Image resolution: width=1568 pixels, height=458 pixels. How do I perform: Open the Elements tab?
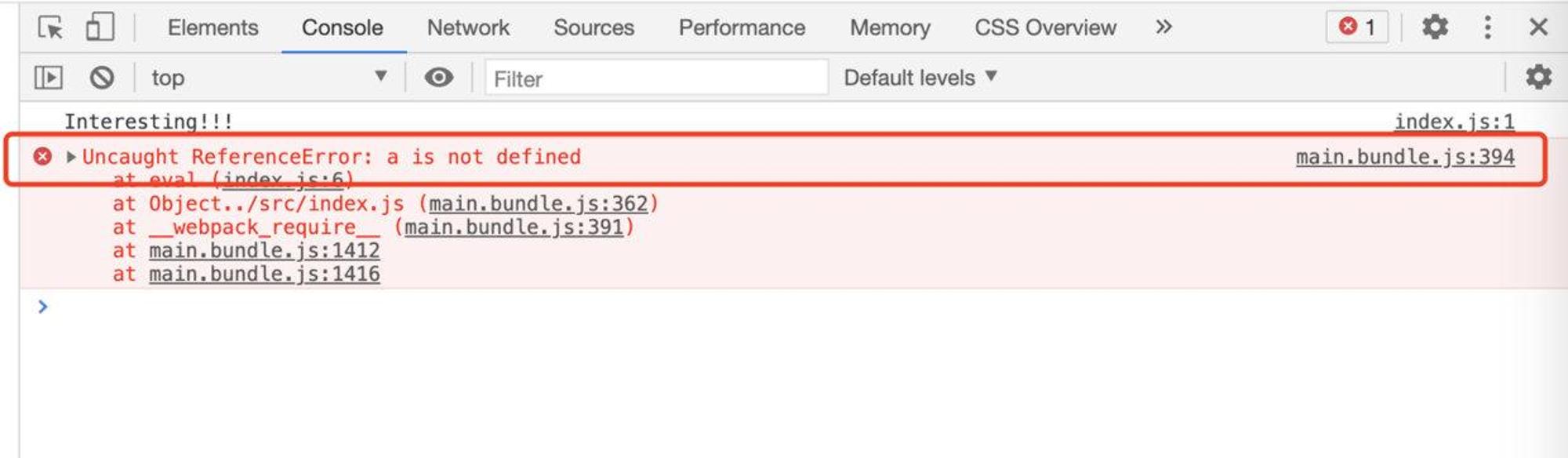tap(212, 27)
